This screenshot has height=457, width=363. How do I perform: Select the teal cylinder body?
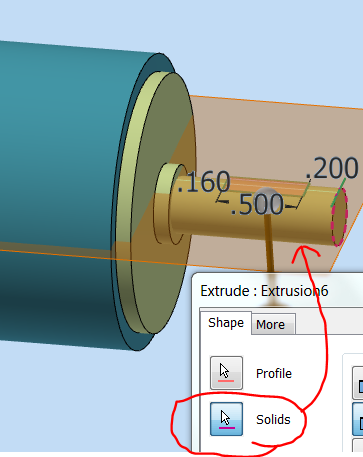click(x=67, y=193)
